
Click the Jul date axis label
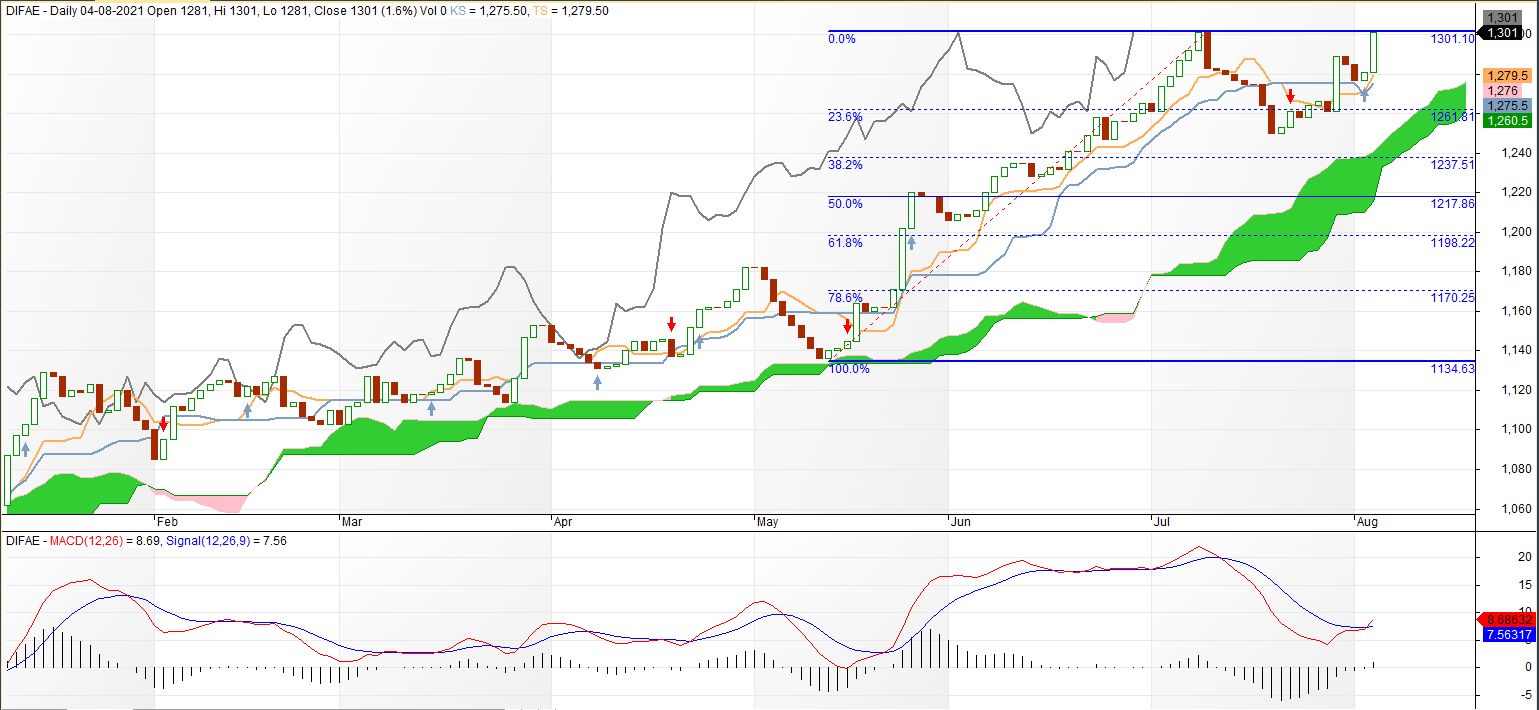(1163, 522)
